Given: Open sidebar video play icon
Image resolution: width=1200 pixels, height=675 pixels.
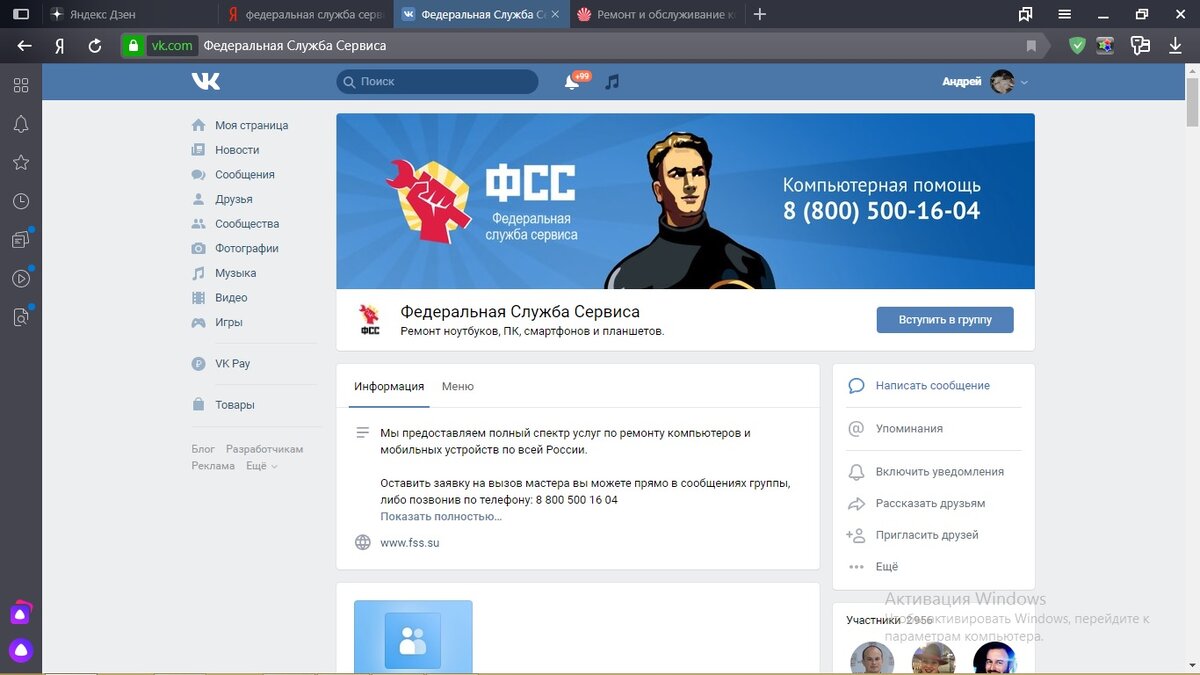Looking at the screenshot, I should pos(21,278).
